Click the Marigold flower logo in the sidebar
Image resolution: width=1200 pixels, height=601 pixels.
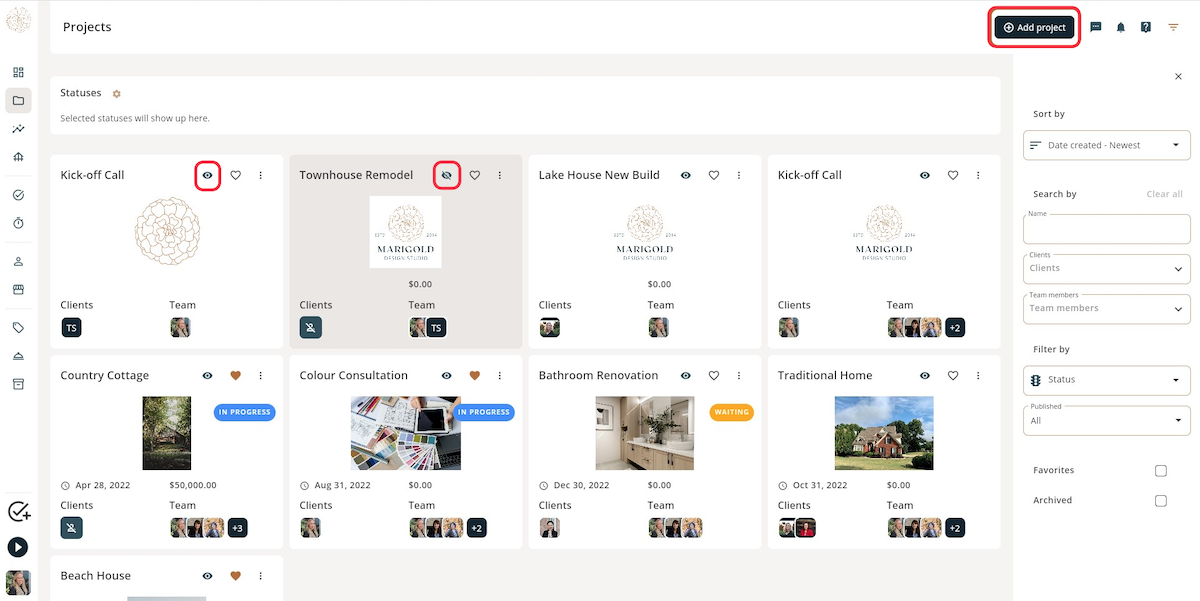tap(18, 19)
